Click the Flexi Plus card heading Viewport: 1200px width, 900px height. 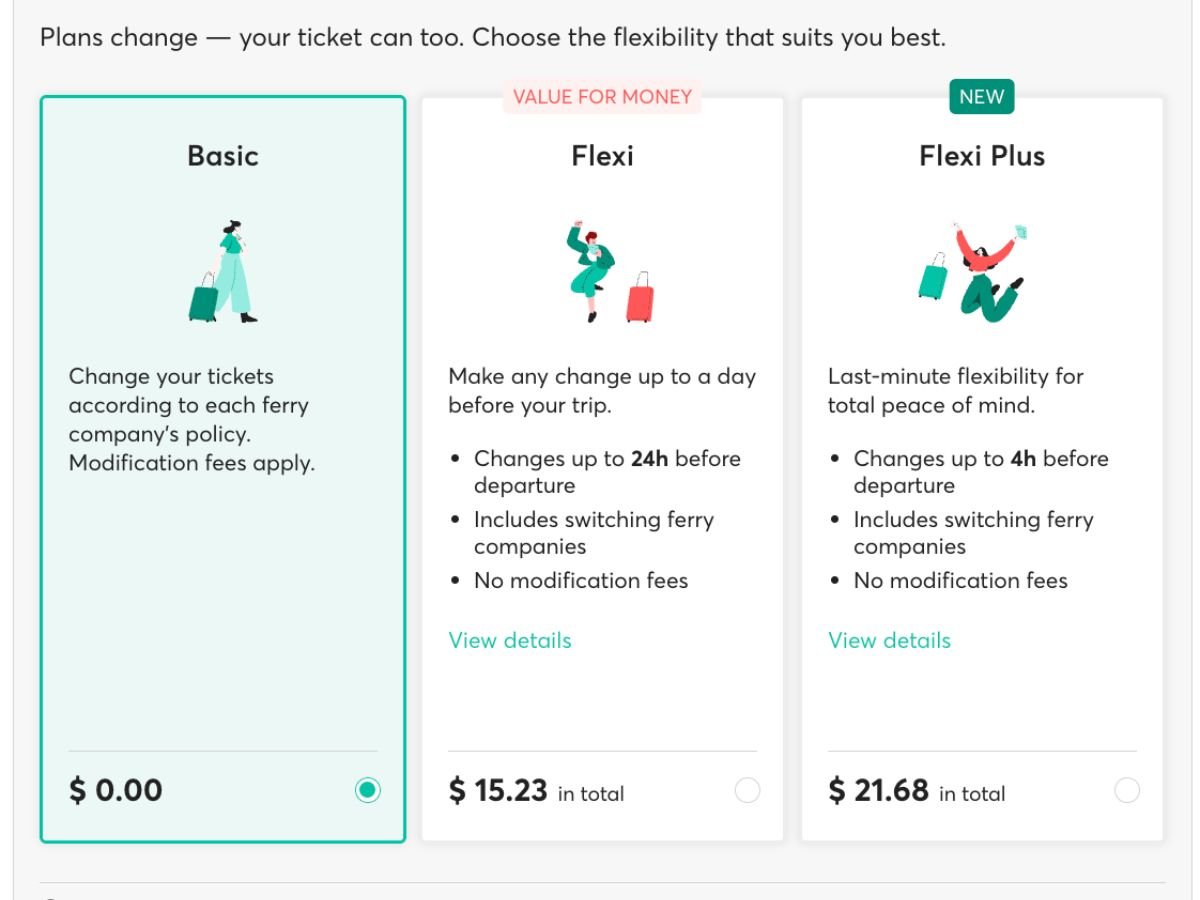pos(982,156)
